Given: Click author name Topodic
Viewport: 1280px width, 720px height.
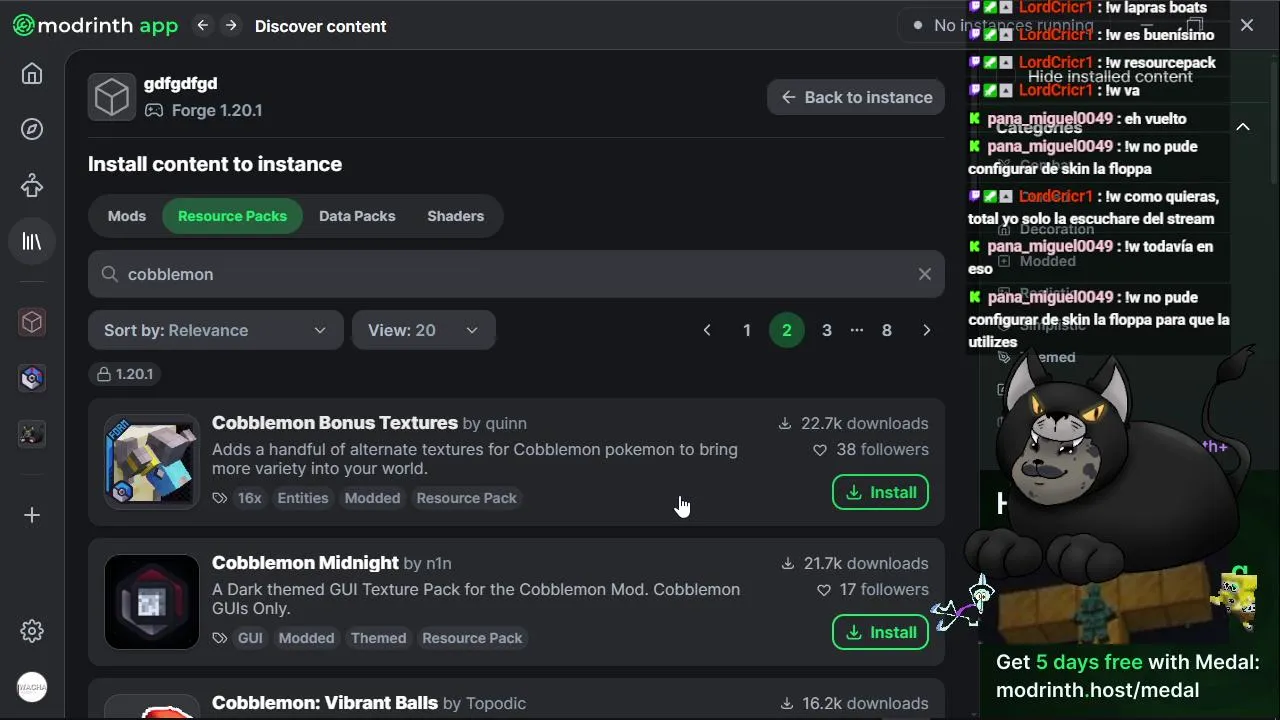Looking at the screenshot, I should coord(496,704).
